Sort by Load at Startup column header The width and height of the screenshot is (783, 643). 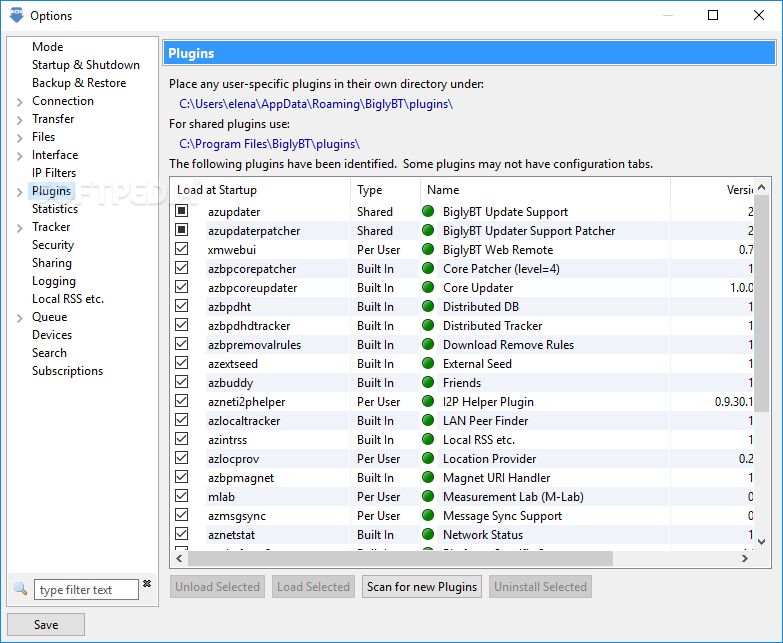point(261,190)
